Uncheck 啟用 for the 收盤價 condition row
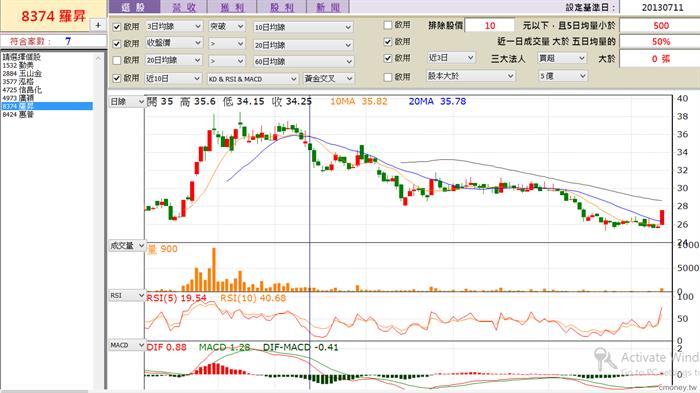This screenshot has height=393, width=700. (117, 44)
